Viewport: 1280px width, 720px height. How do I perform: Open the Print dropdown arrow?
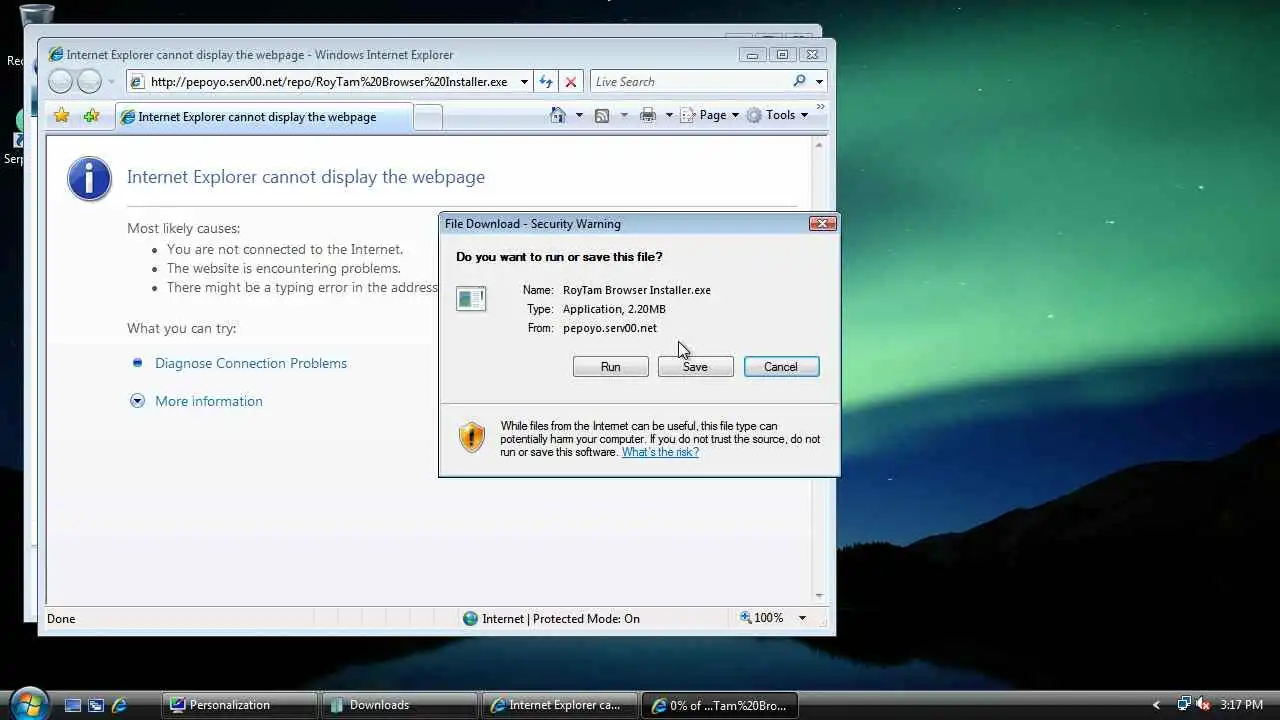point(669,115)
